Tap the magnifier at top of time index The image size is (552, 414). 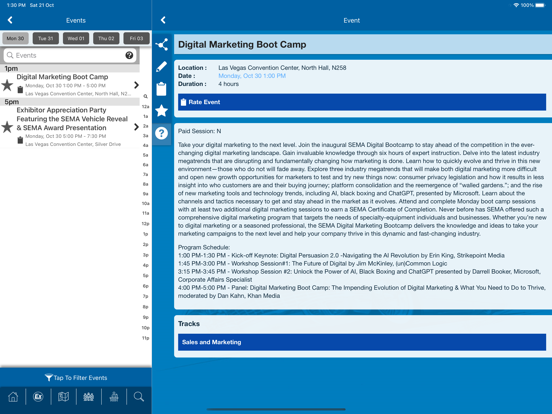pos(145,96)
